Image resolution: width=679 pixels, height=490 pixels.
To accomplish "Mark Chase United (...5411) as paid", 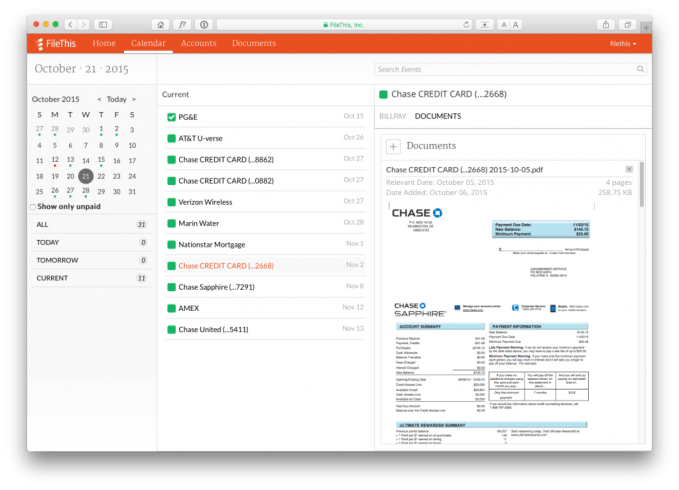I will coord(171,329).
